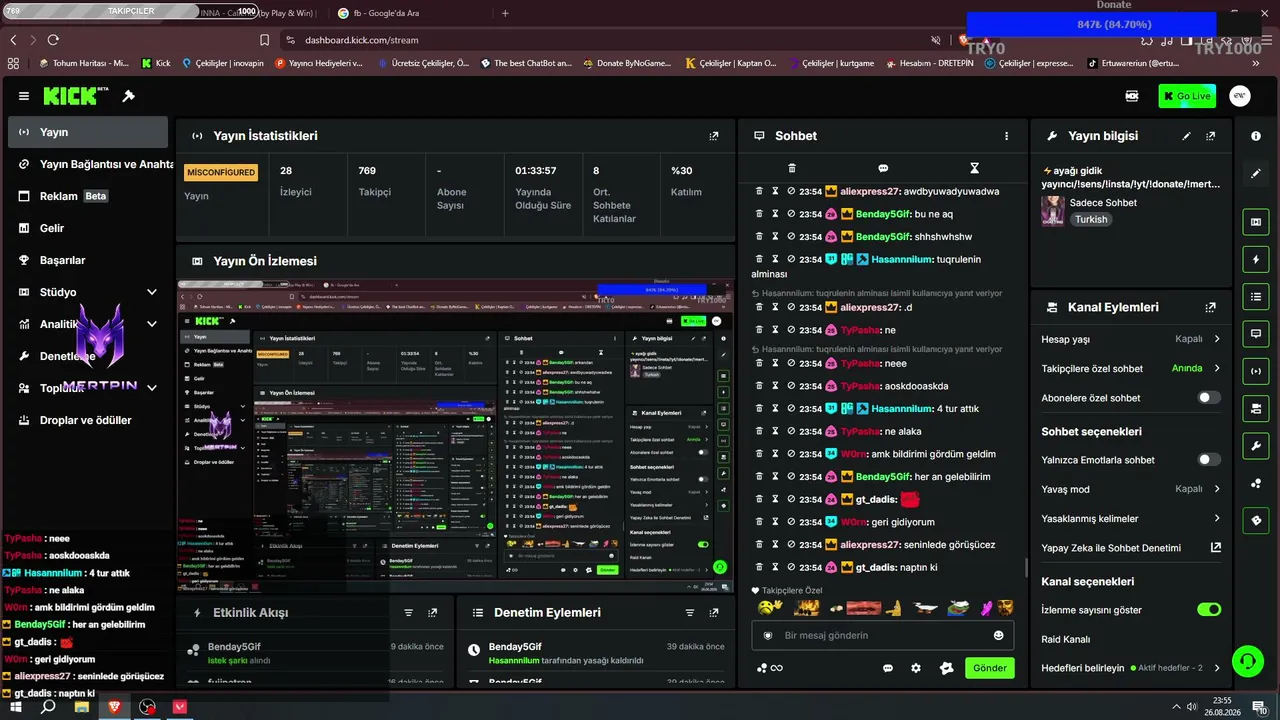Toggle the wrench panel icon in right rail

click(1256, 445)
